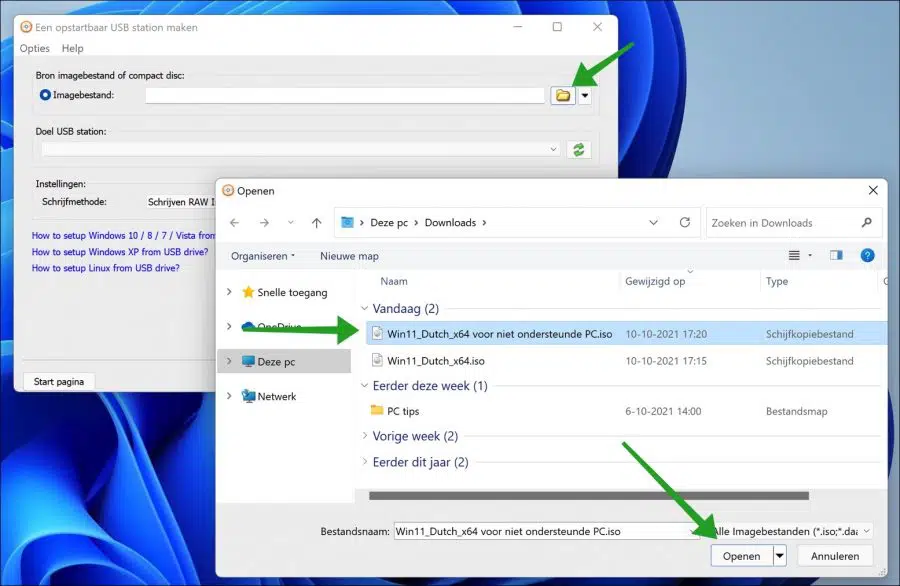Expand the Vorige week (2) group
Viewport: 900px width, 586px height.
click(364, 436)
